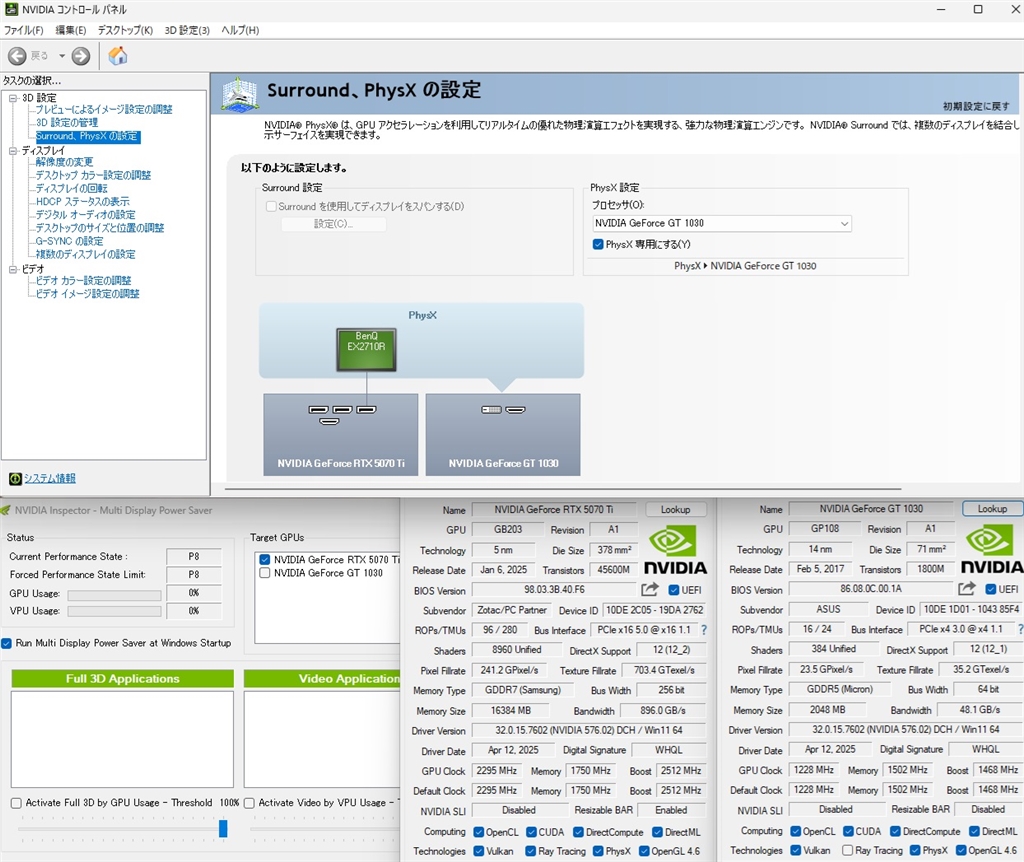Click the restore defaults link
Screen dimensions: 1024x862
click(976, 106)
